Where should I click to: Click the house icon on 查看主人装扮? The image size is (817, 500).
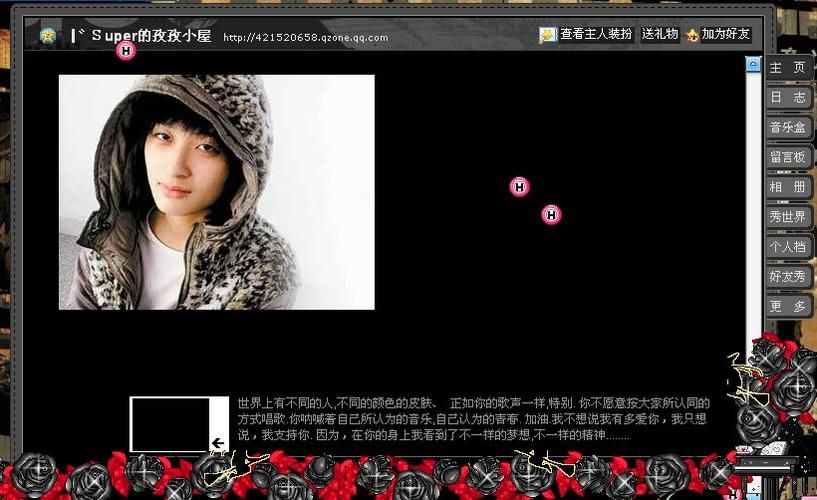pos(548,35)
